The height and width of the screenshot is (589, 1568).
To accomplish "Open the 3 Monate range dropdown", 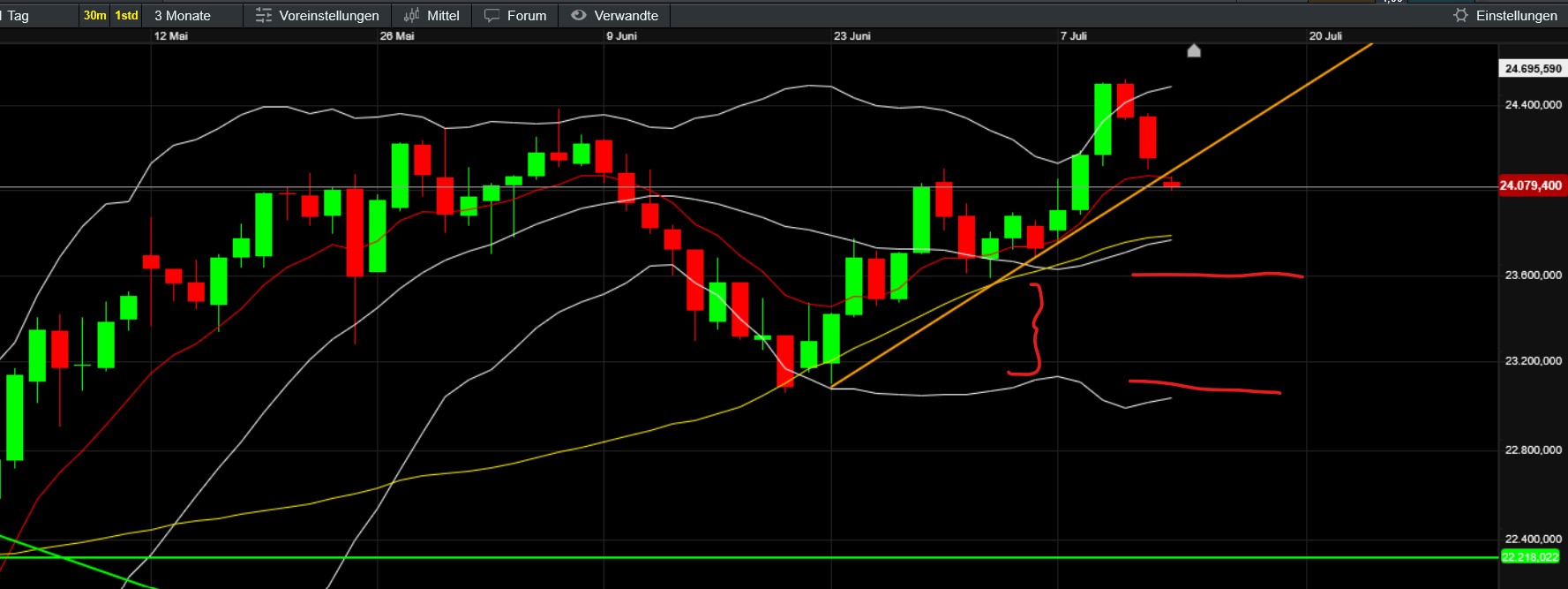I will (x=192, y=16).
